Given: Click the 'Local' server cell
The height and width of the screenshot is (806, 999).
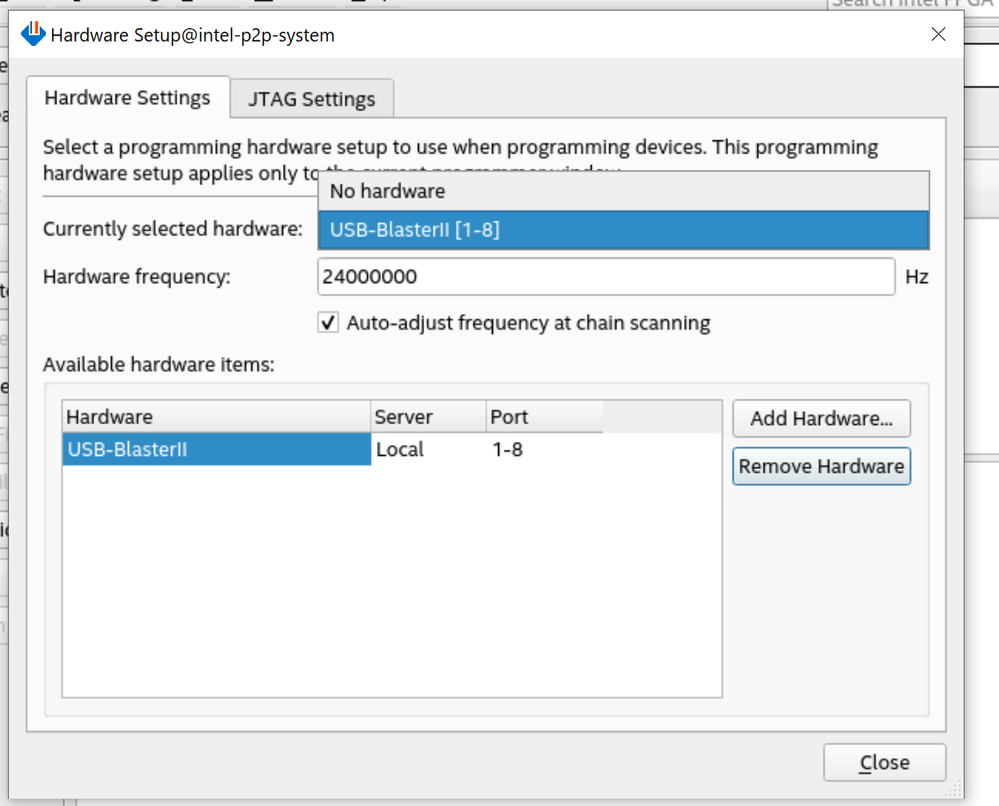Looking at the screenshot, I should coord(400,449).
